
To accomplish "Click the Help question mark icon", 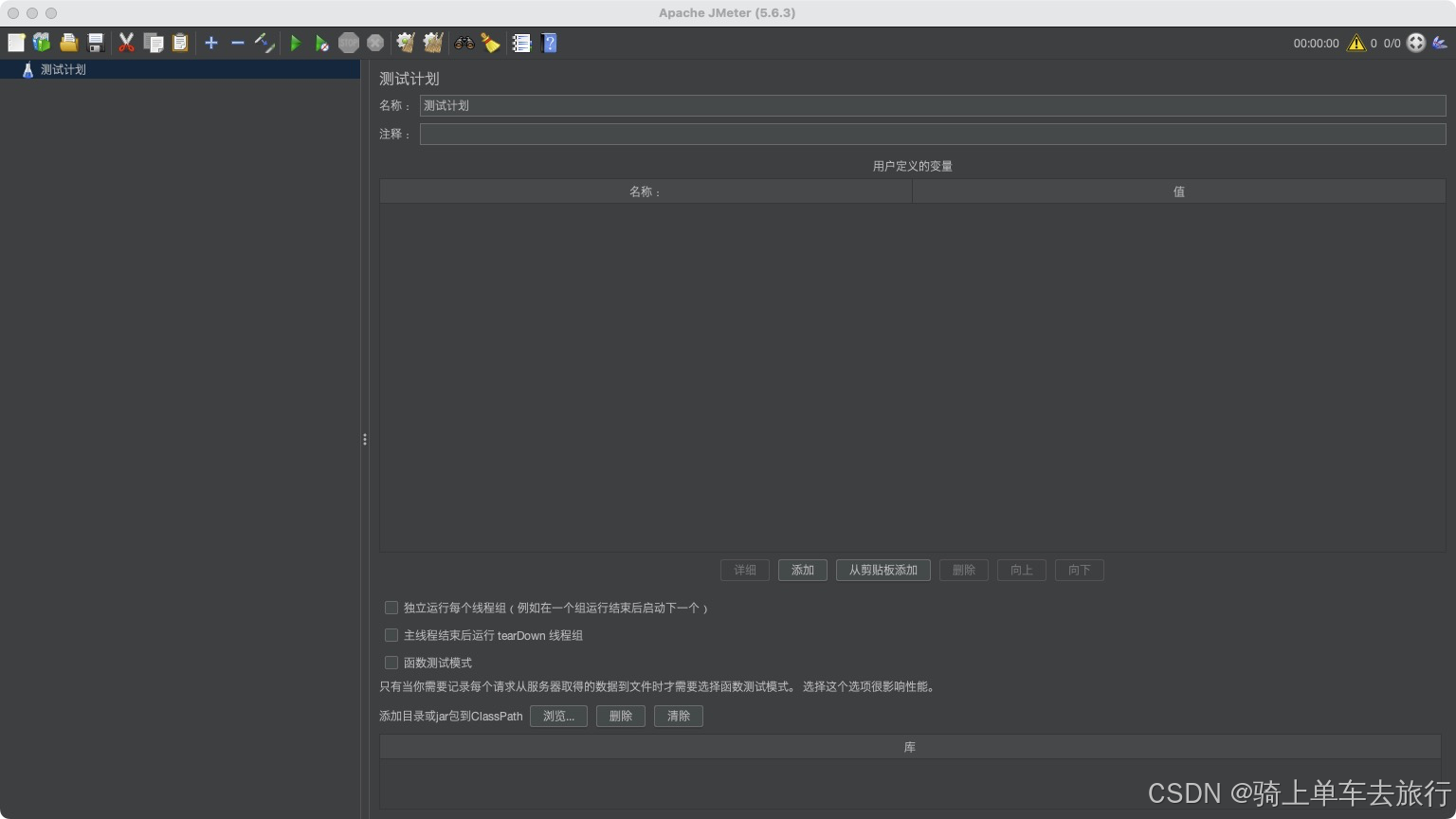I will coord(549,43).
